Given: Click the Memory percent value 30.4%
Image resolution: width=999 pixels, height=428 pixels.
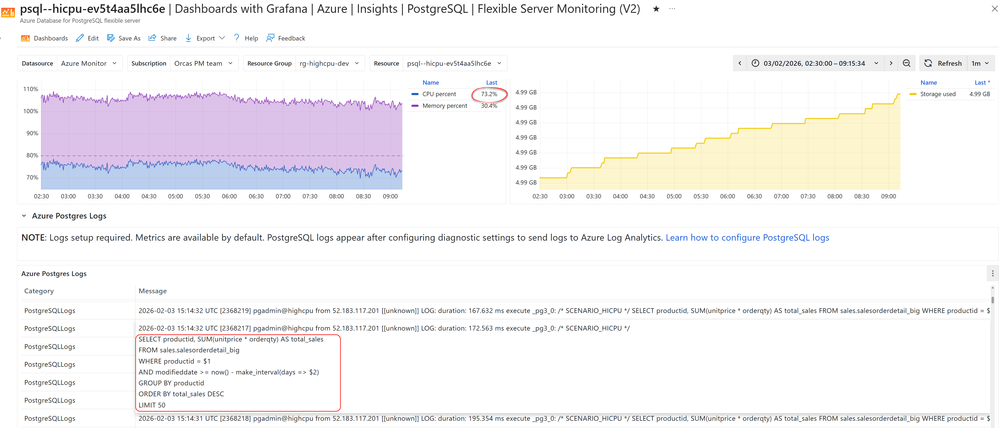Looking at the screenshot, I should (489, 106).
